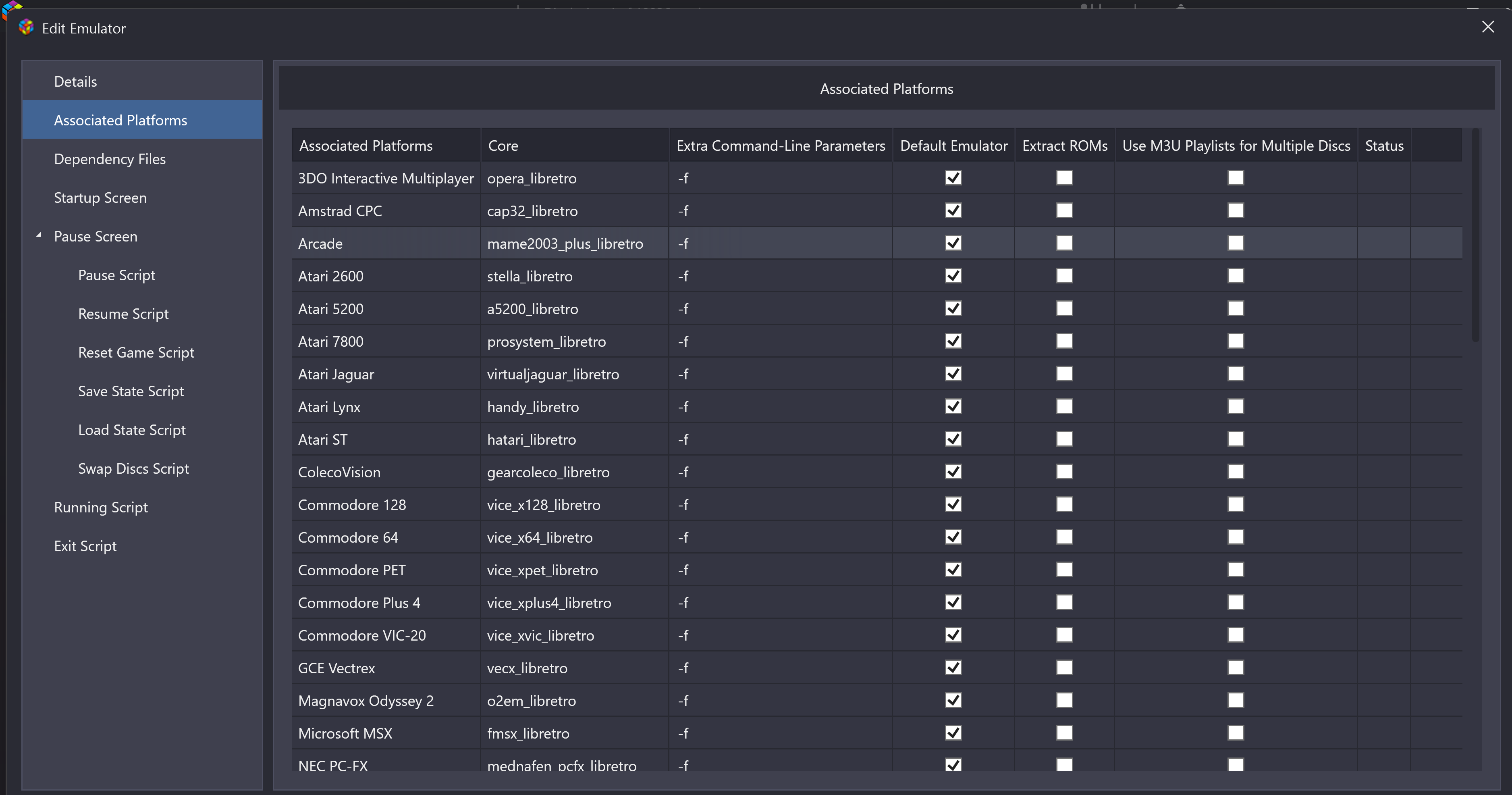Click the vice_xplus4_libretro core cell
Image resolution: width=1512 pixels, height=795 pixels.
[575, 603]
